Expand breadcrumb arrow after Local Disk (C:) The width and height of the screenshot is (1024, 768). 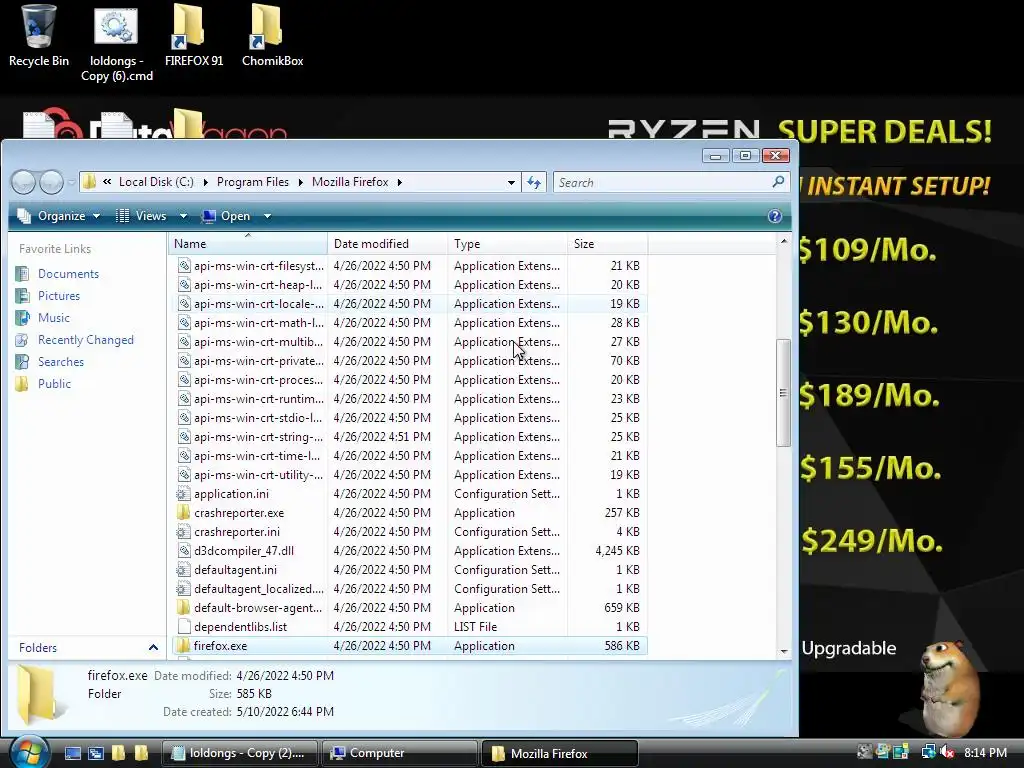(x=205, y=182)
